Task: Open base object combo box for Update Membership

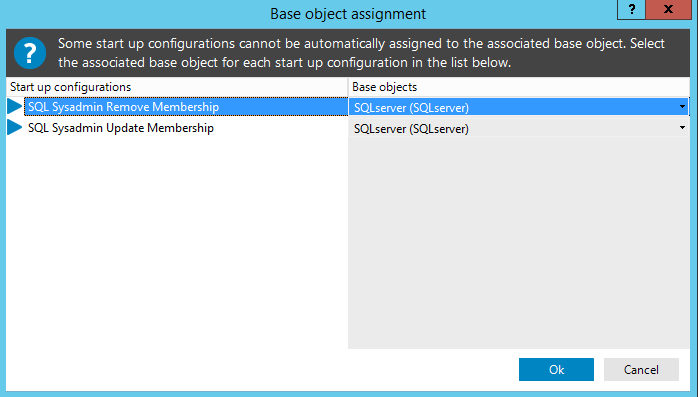Action: point(519,128)
